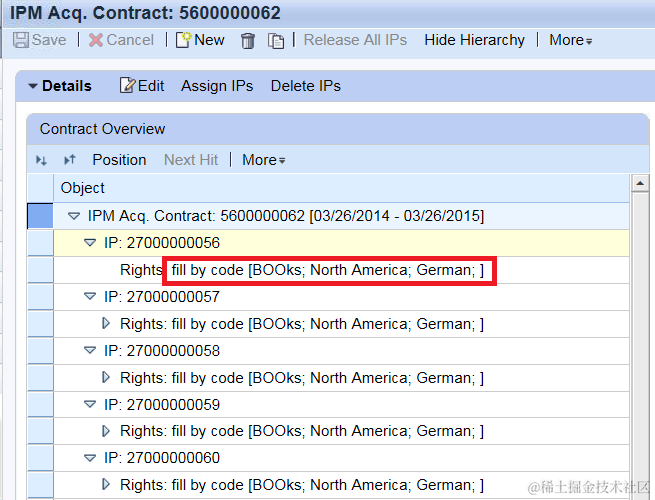Collapse the IP: 27000000059 node
The image size is (655, 500).
[x=90, y=404]
